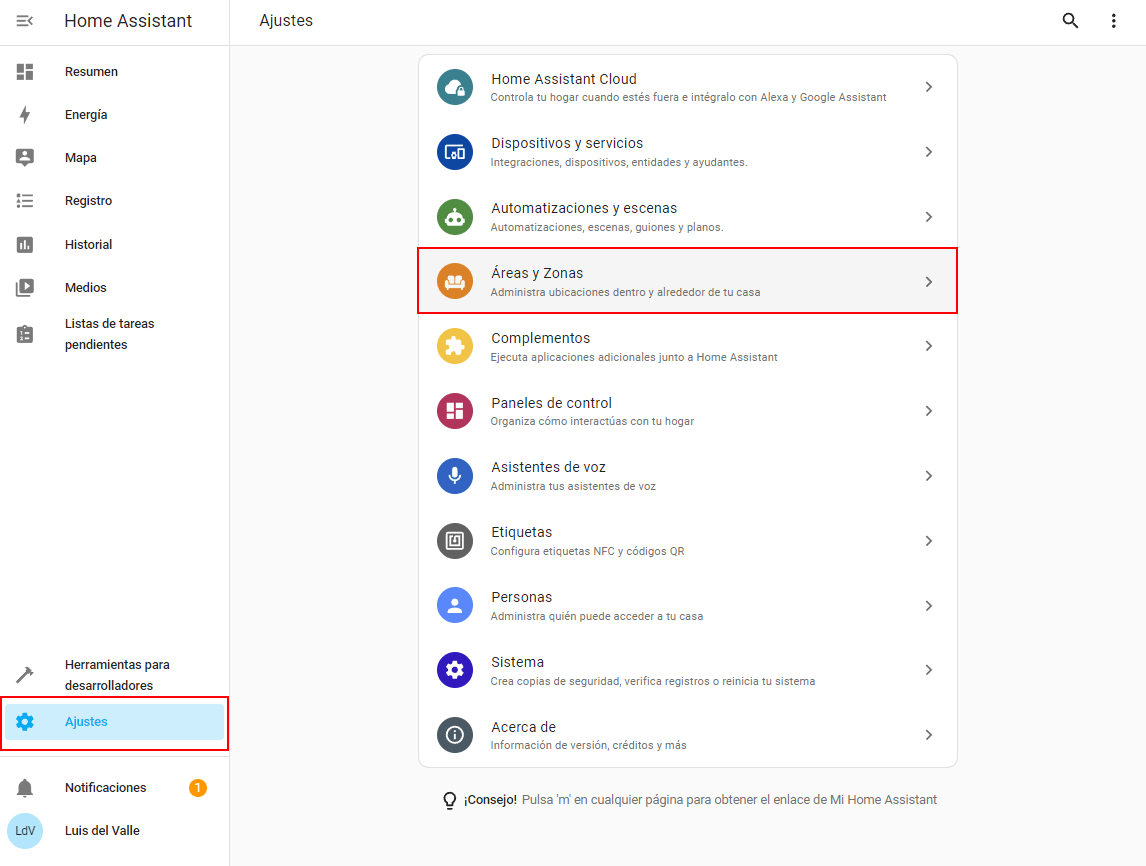Click the Áreas y Zonas sofa icon
This screenshot has height=866, width=1146.
click(455, 281)
